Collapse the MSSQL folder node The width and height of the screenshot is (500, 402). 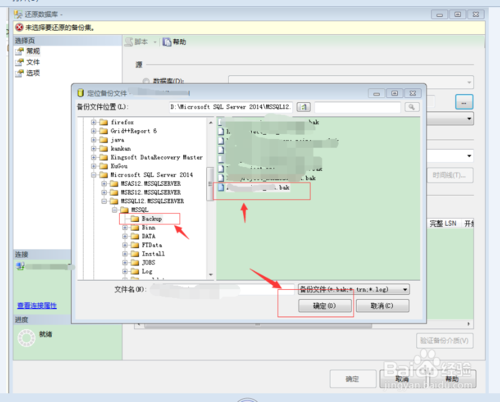(x=114, y=210)
